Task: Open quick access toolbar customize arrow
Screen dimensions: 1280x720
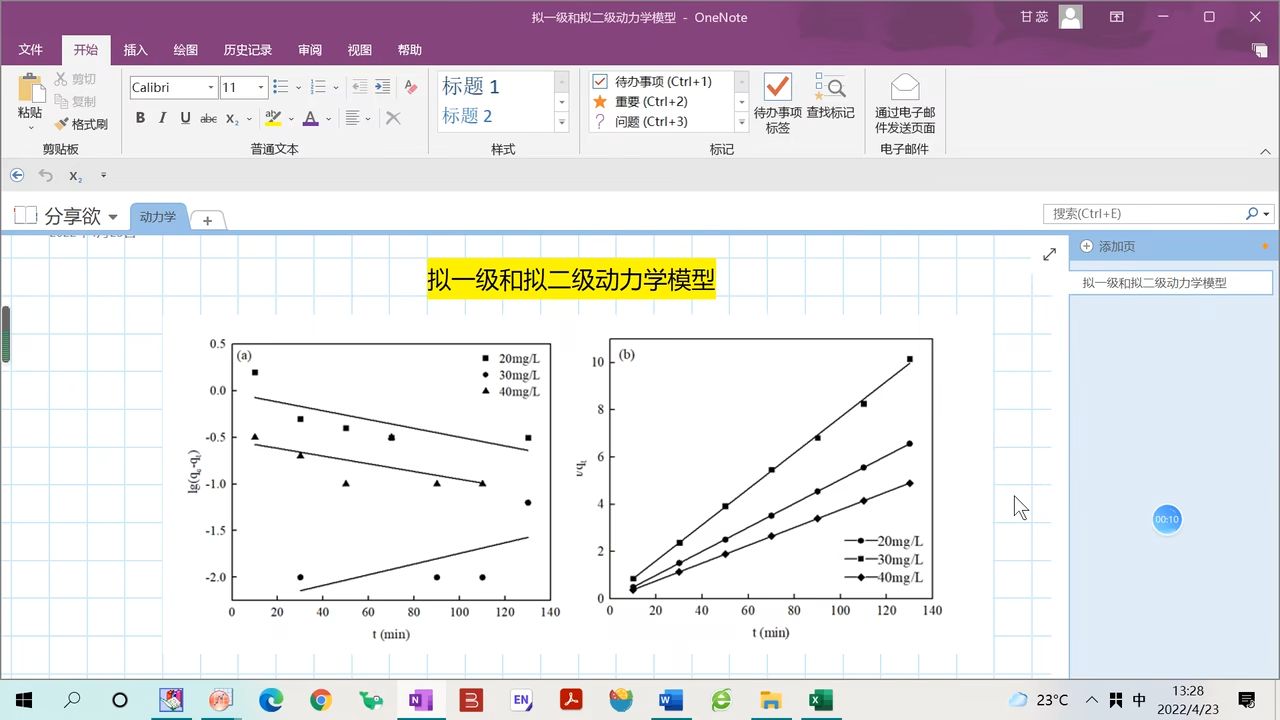Action: pos(103,175)
